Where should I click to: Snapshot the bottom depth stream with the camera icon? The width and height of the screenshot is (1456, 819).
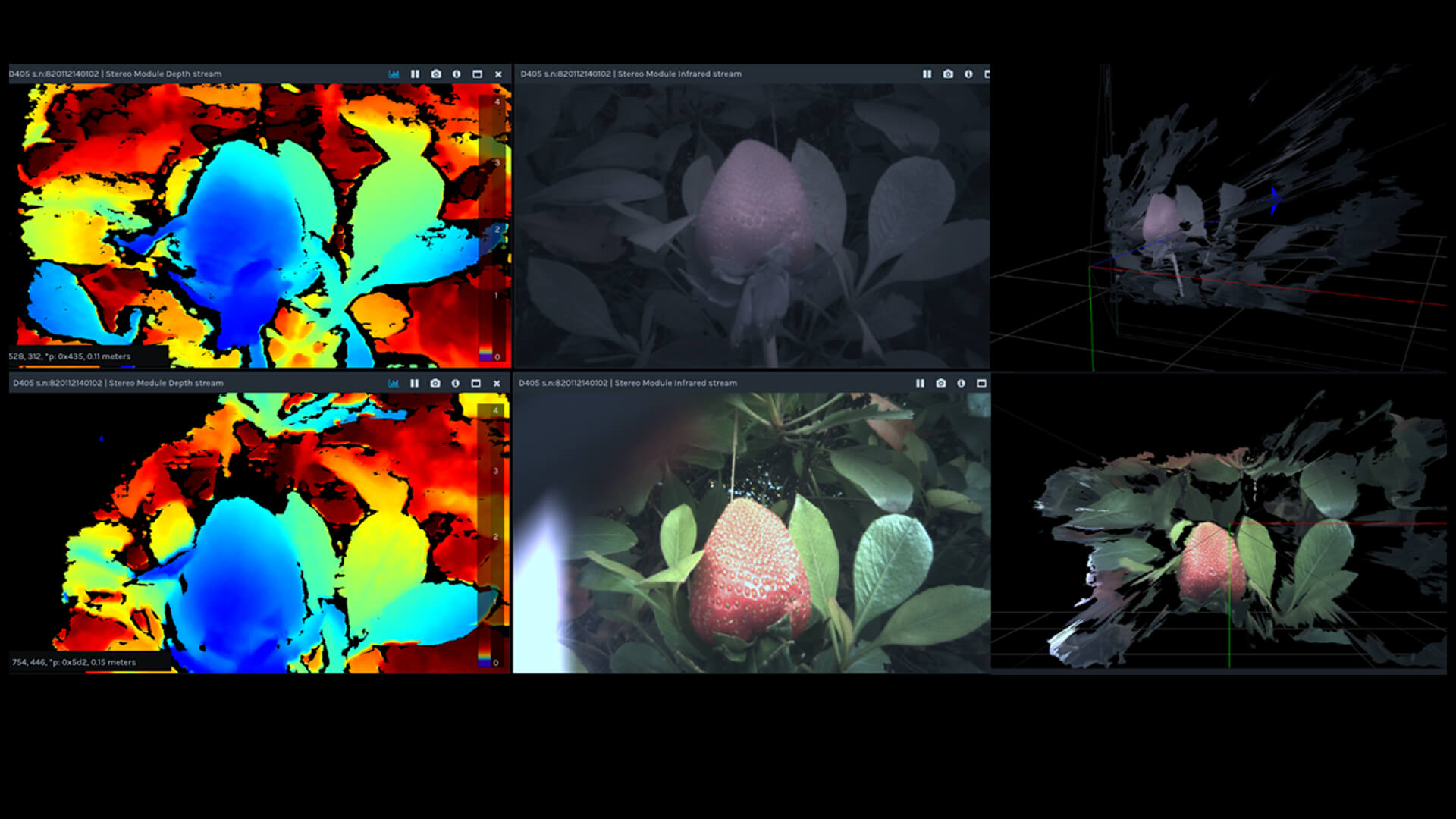pos(435,383)
